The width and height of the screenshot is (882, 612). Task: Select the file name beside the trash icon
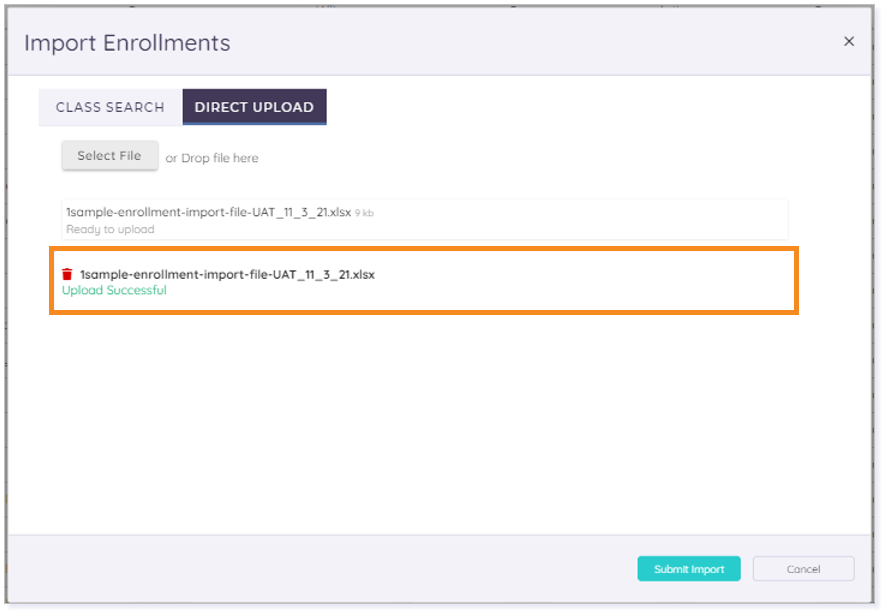(227, 274)
